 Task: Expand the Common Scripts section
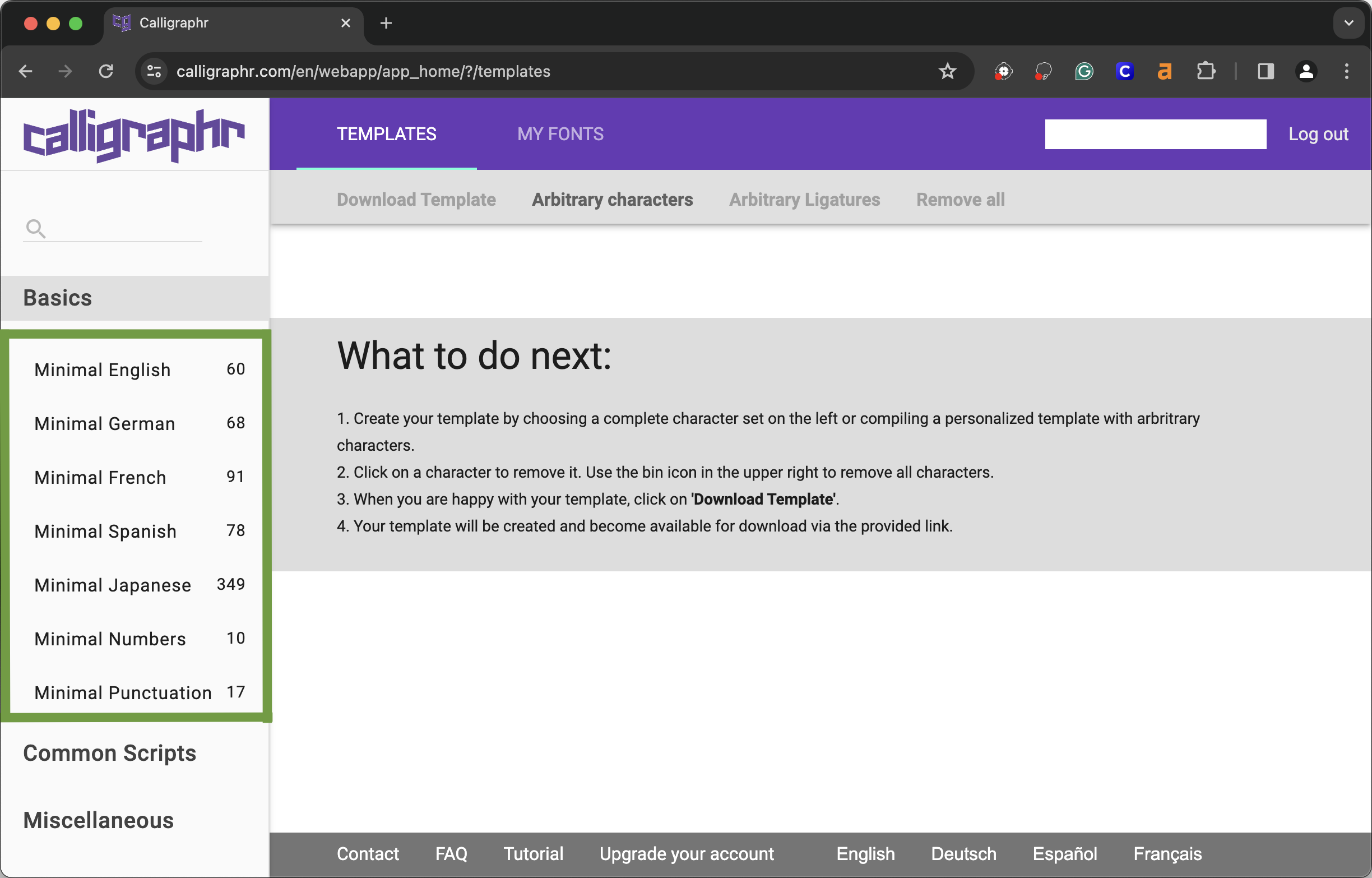pos(109,753)
